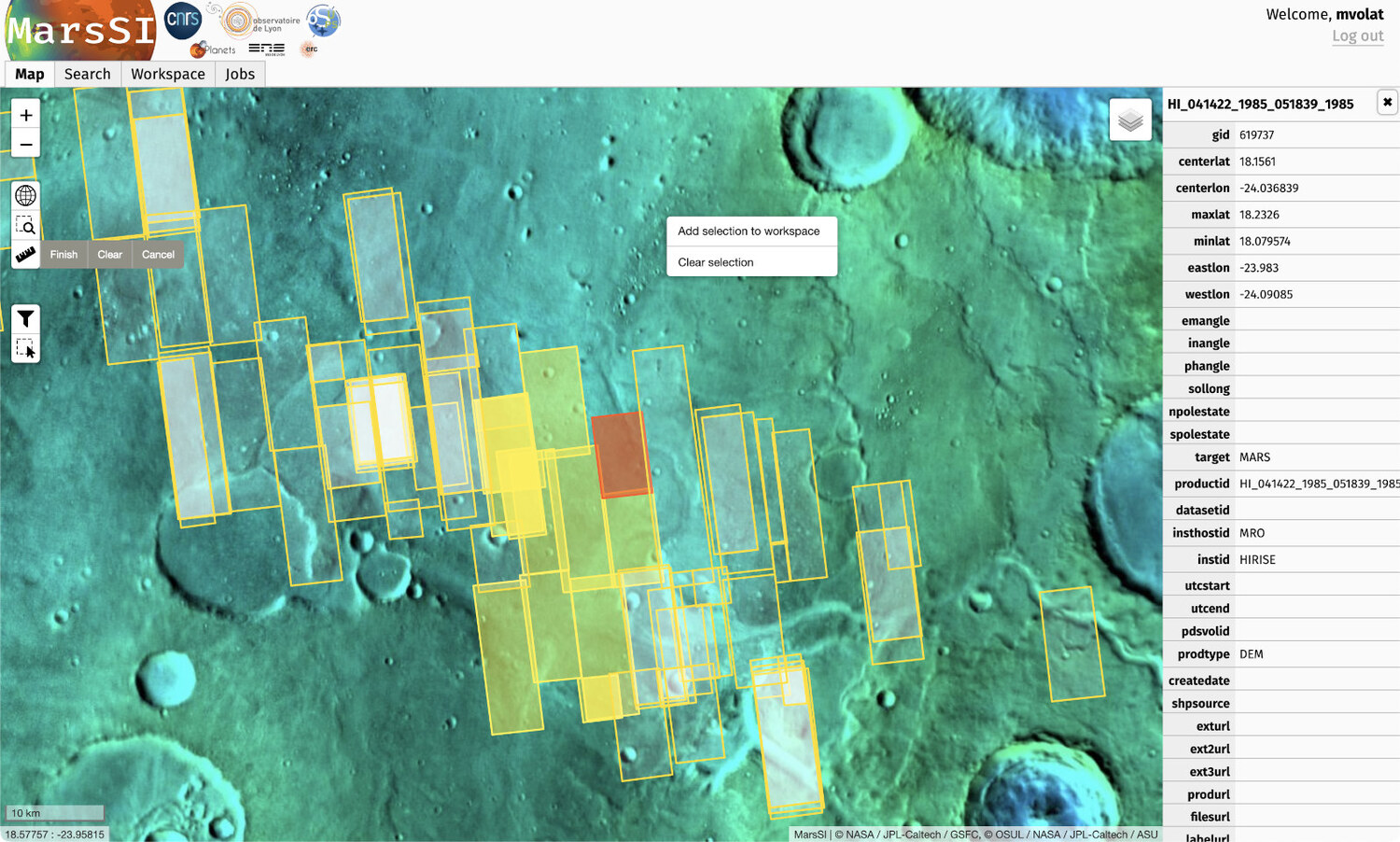The width and height of the screenshot is (1400, 842).
Task: Activate the zoom-to-box tool
Action: coord(26,225)
